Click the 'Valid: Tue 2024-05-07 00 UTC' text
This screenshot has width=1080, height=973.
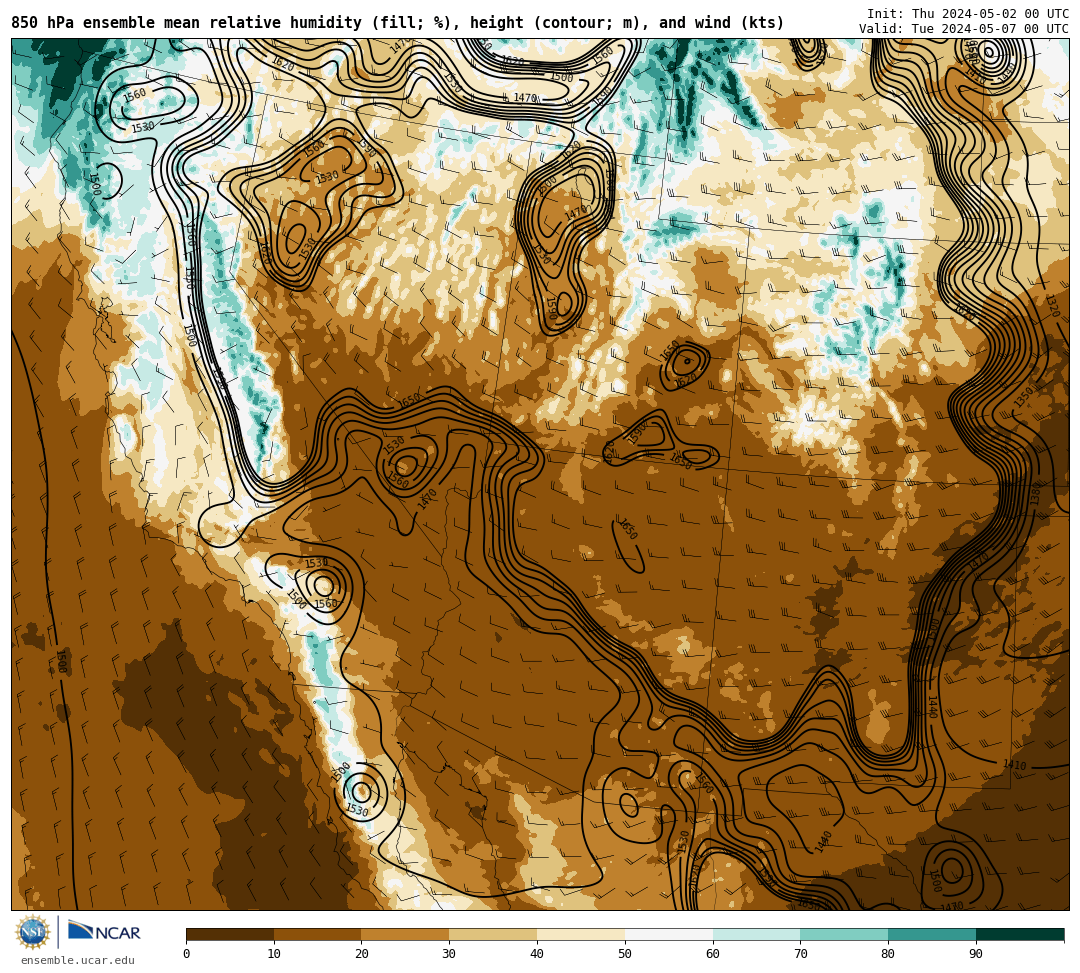tap(964, 28)
